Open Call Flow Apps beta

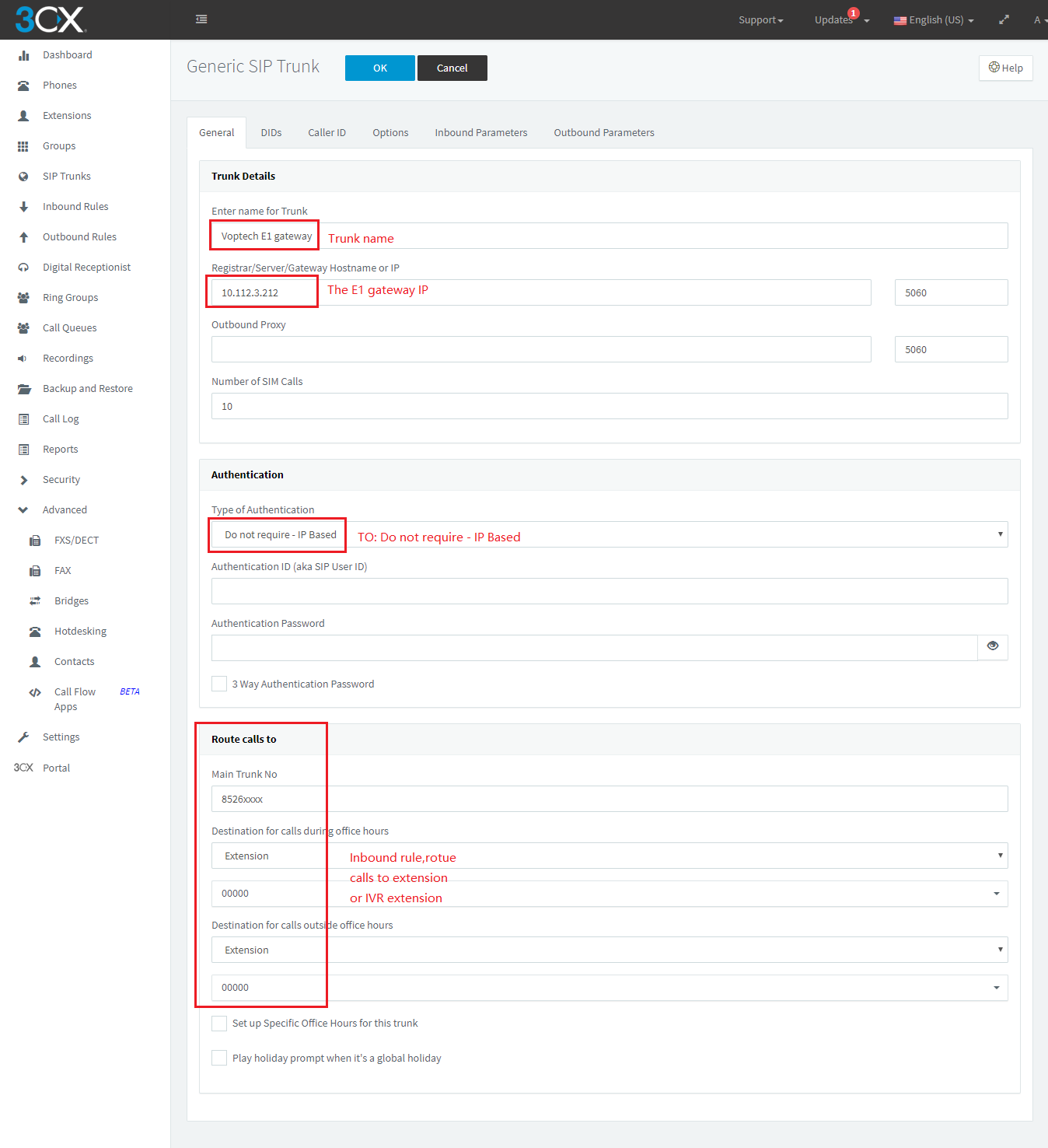coord(75,699)
